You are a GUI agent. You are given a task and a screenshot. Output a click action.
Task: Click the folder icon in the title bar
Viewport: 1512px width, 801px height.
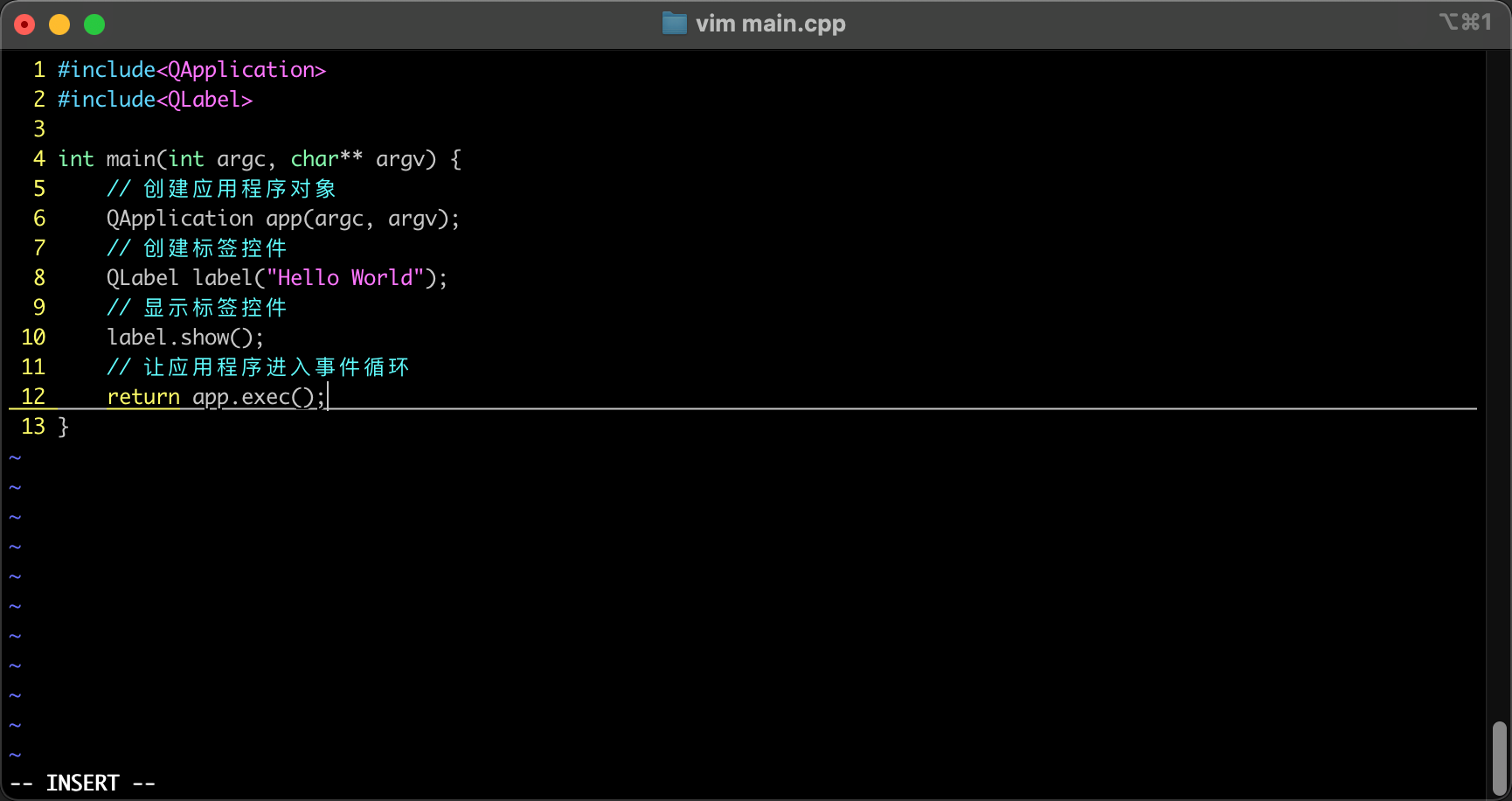pyautogui.click(x=674, y=24)
